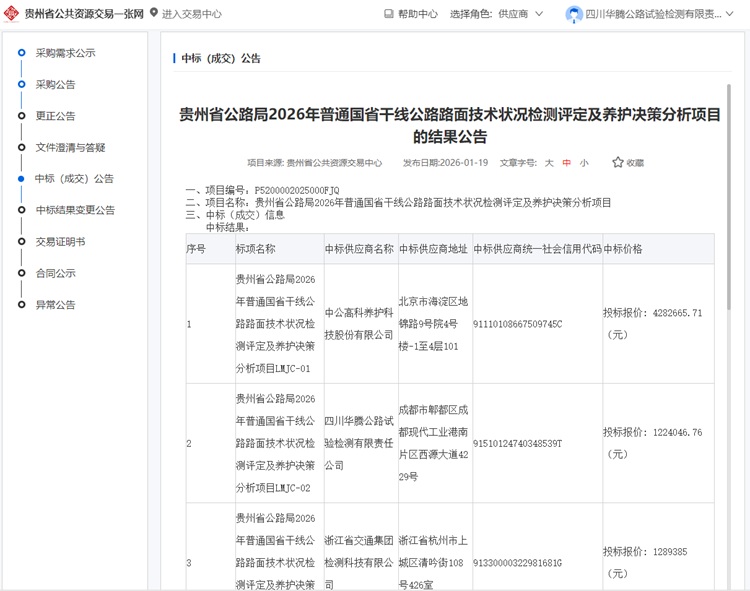The height and width of the screenshot is (591, 750).
Task: Click project number P5200002025000FJQ
Action: point(297,190)
